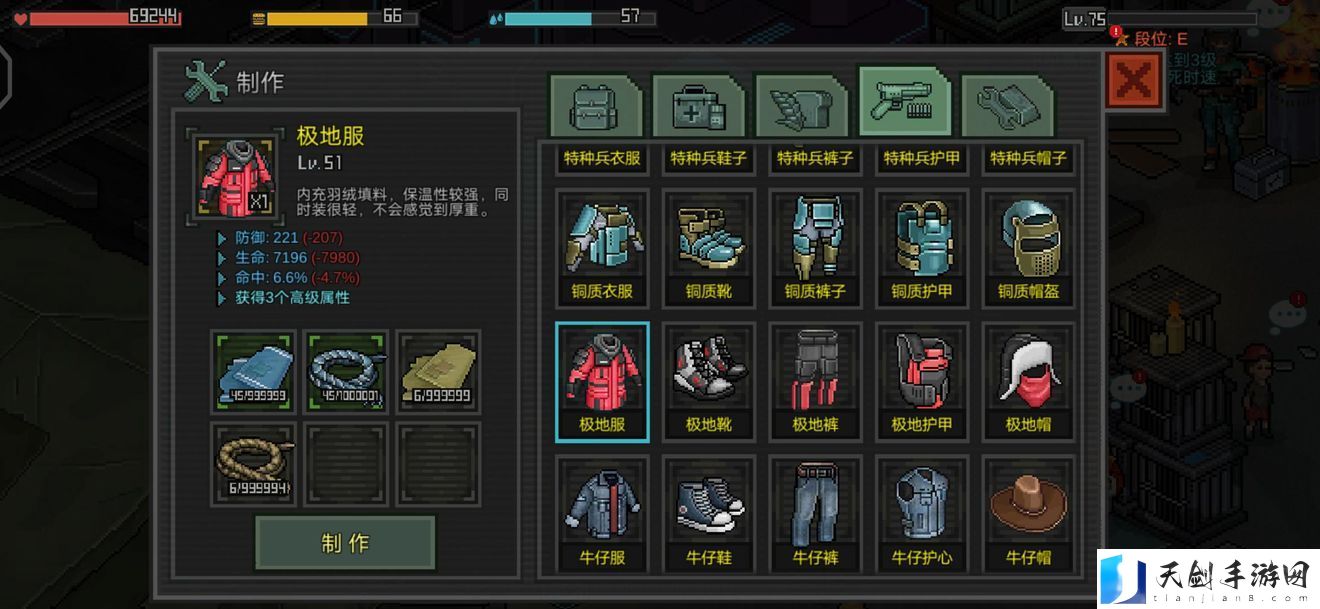Viewport: 1320px width, 609px height.
Task: Open the gun and ammo tab
Action: point(904,102)
